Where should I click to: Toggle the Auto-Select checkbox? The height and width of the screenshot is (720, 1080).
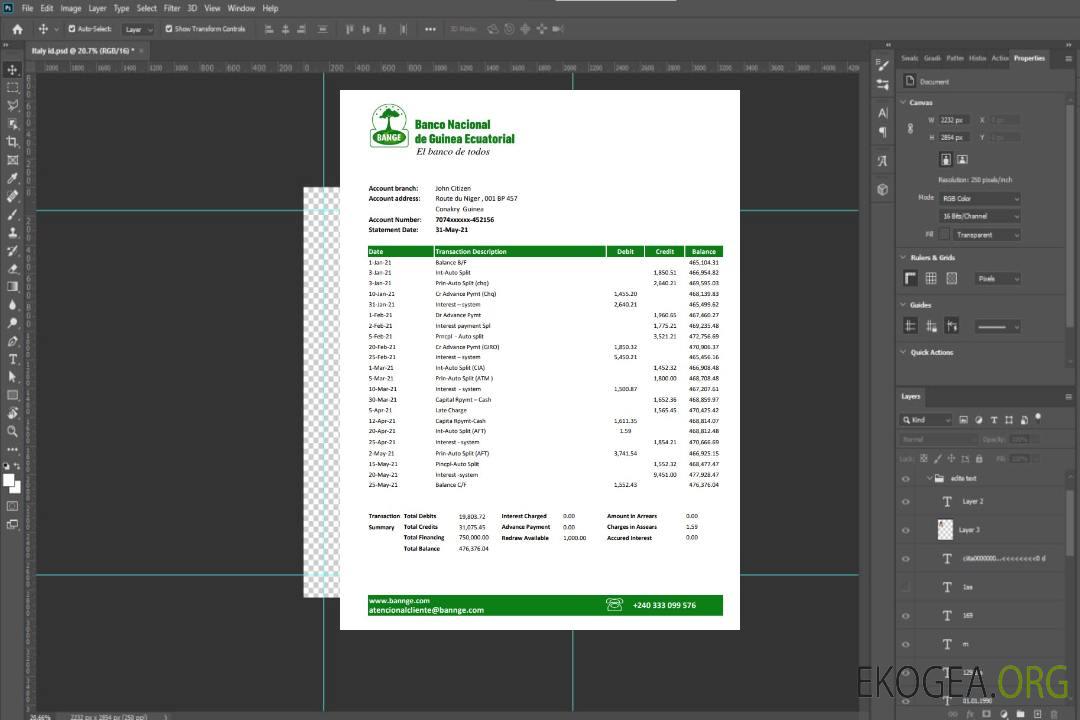72,29
